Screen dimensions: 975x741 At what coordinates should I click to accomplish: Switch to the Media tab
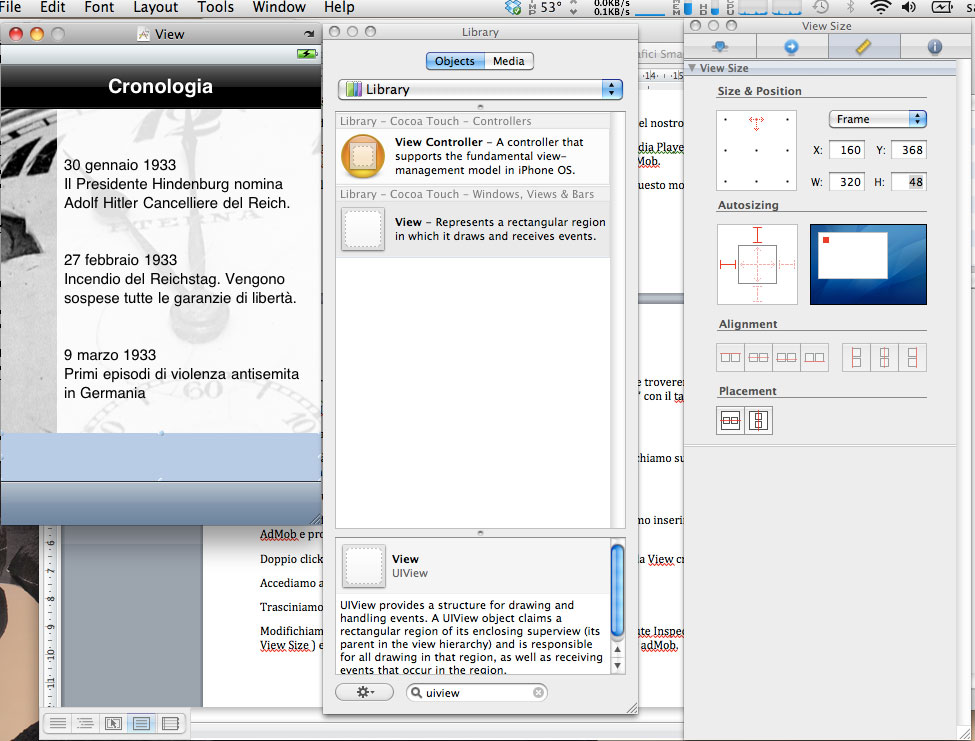(508, 61)
